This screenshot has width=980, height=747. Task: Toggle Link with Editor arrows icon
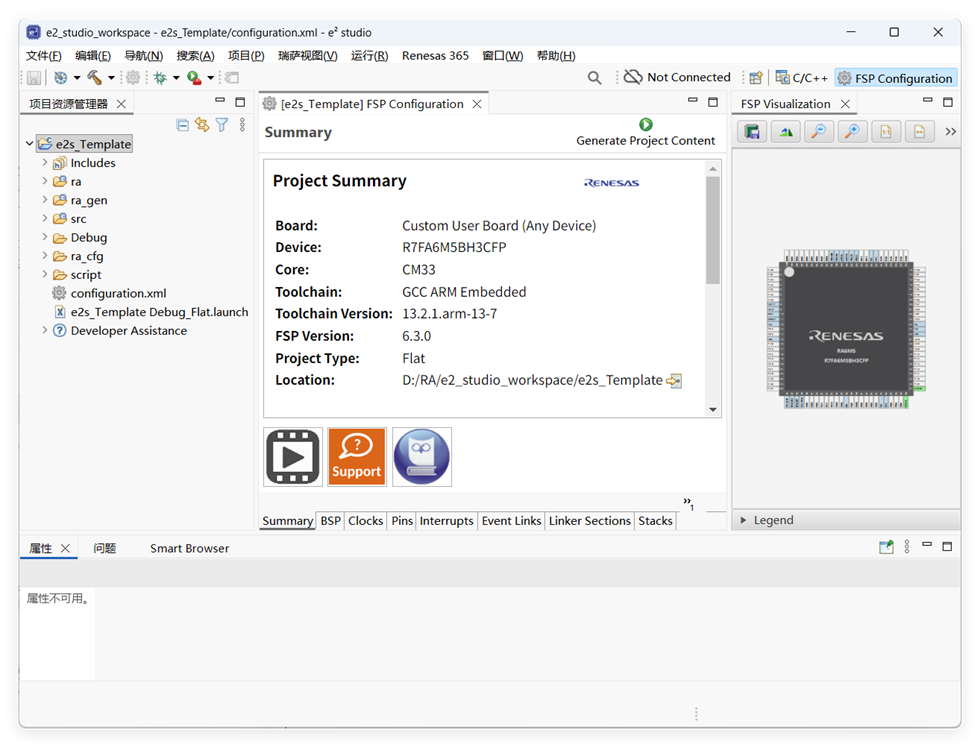202,125
